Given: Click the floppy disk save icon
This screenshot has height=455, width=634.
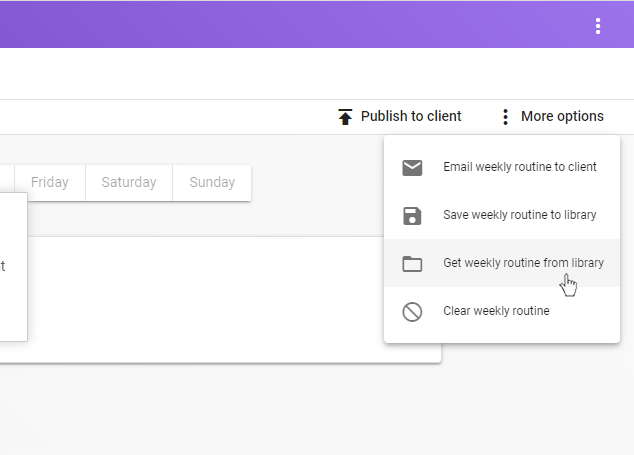Looking at the screenshot, I should (x=412, y=215).
